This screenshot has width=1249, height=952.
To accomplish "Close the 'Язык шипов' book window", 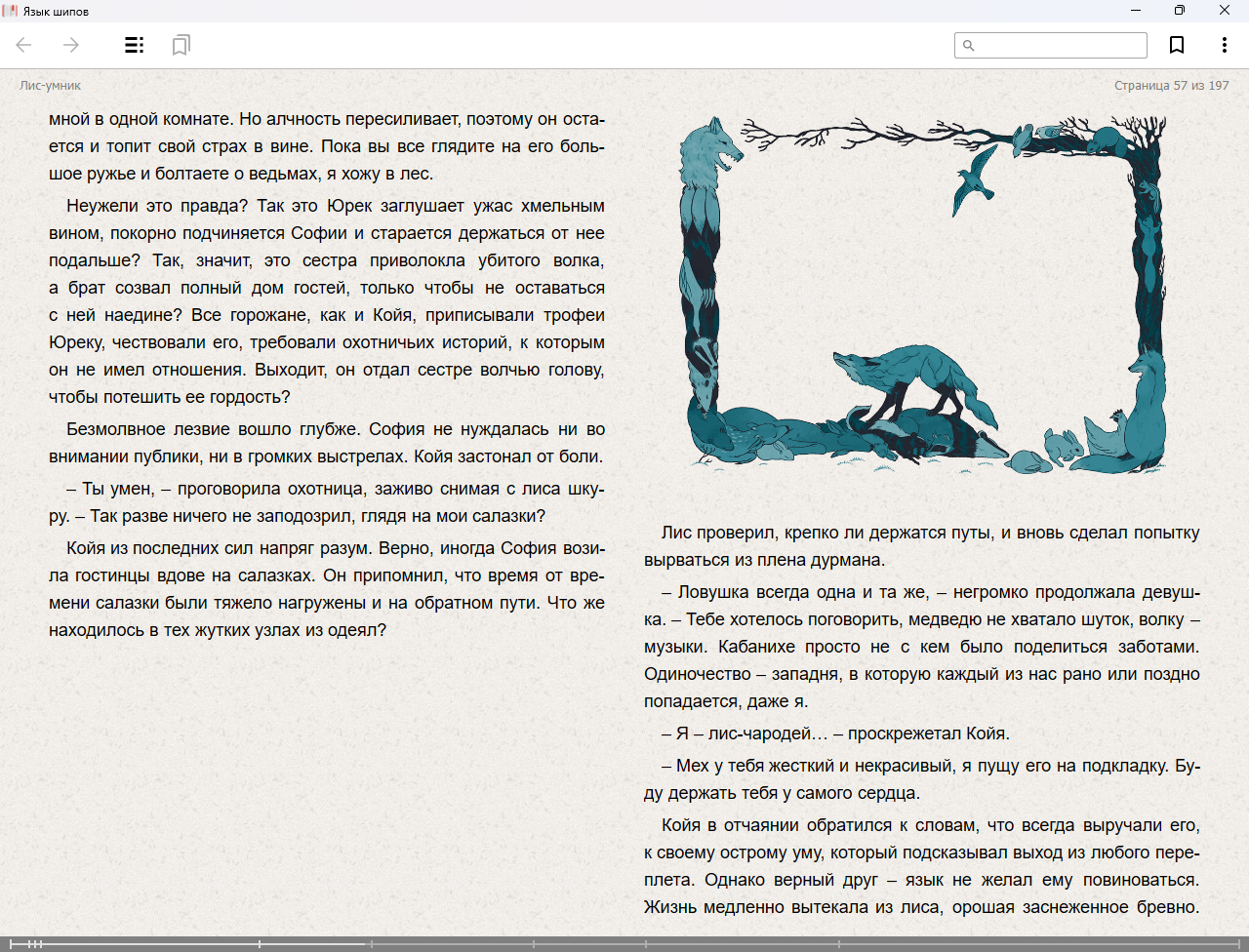I will click(x=1225, y=11).
